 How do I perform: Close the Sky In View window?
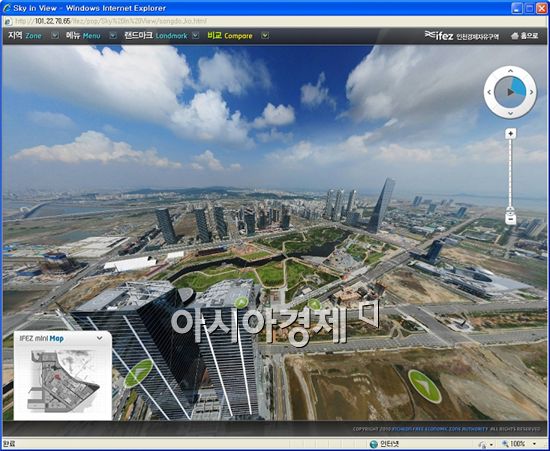[x=542, y=8]
